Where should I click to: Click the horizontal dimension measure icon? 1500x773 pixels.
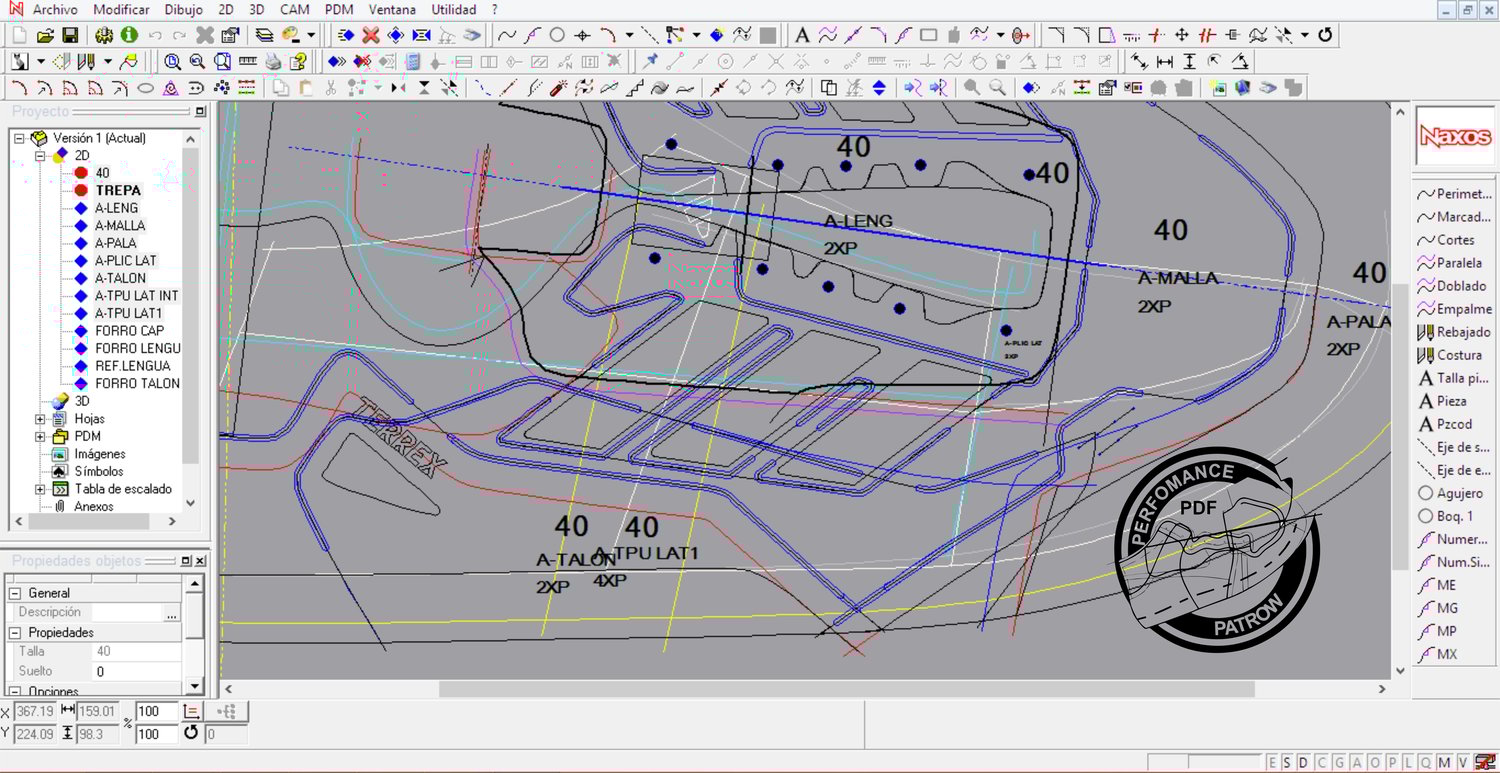[1164, 62]
